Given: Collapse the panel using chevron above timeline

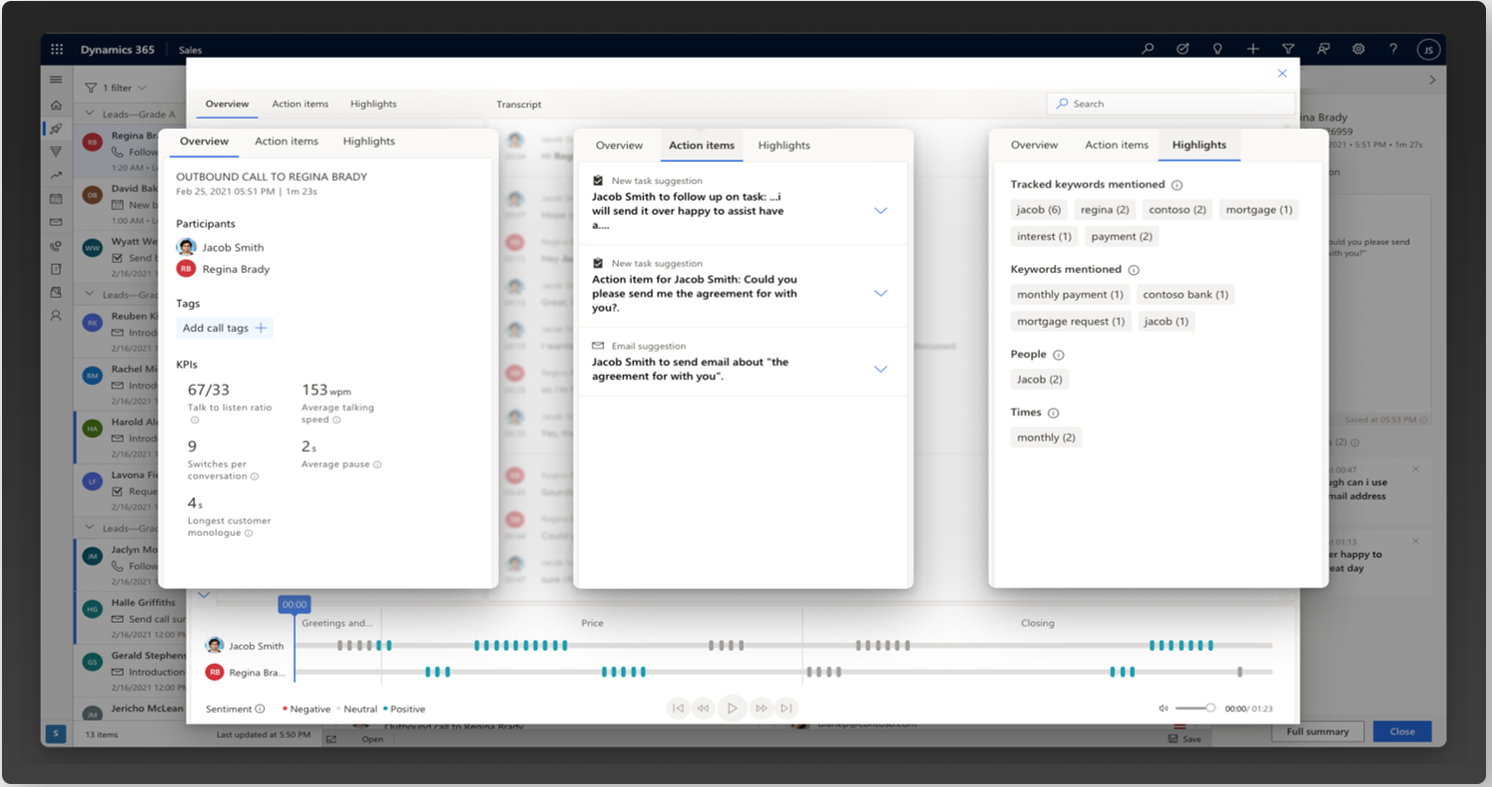Looking at the screenshot, I should coord(204,595).
